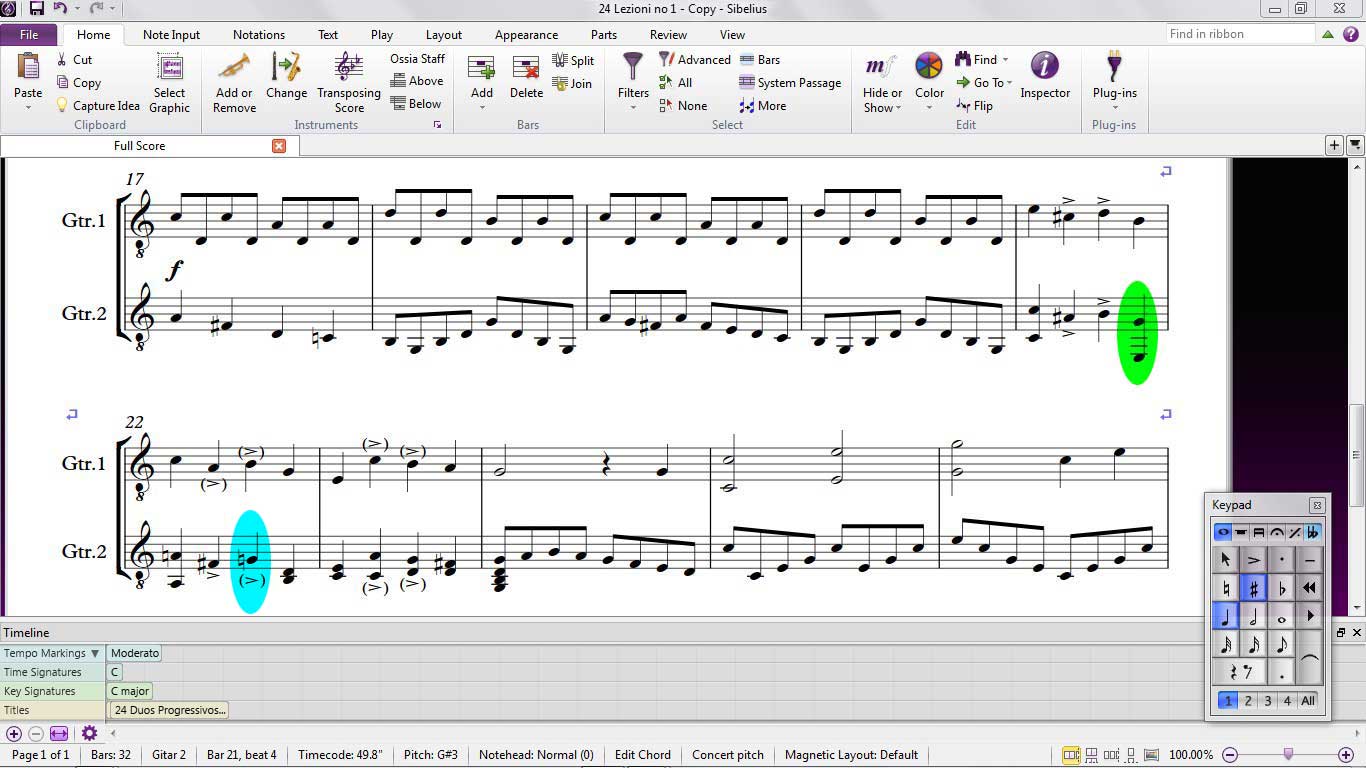The image size is (1366, 768).
Task: Open Add or Remove instruments trumpet icon
Action: click(x=235, y=67)
